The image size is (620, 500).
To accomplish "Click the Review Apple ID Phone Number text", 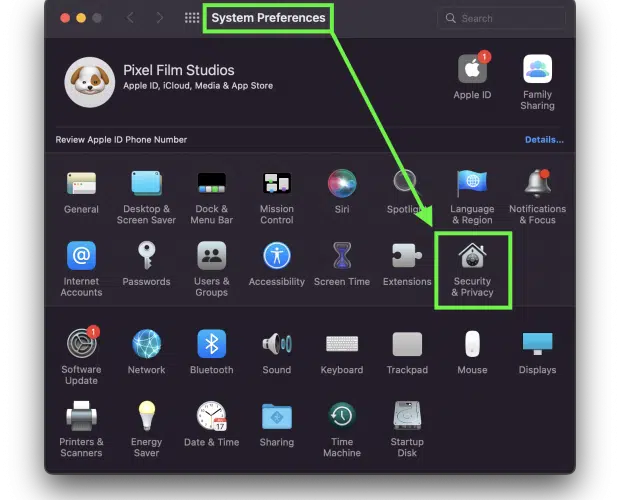I will tap(121, 140).
